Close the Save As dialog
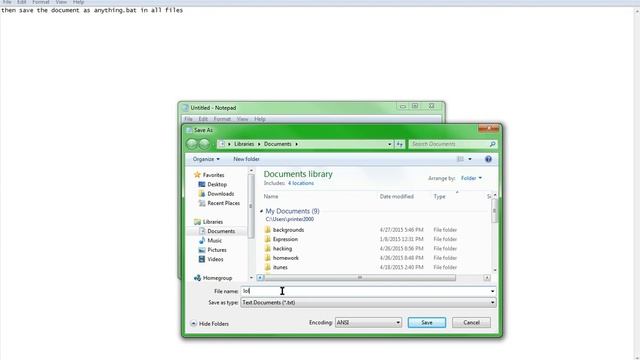This screenshot has width=640, height=360. click(x=489, y=128)
